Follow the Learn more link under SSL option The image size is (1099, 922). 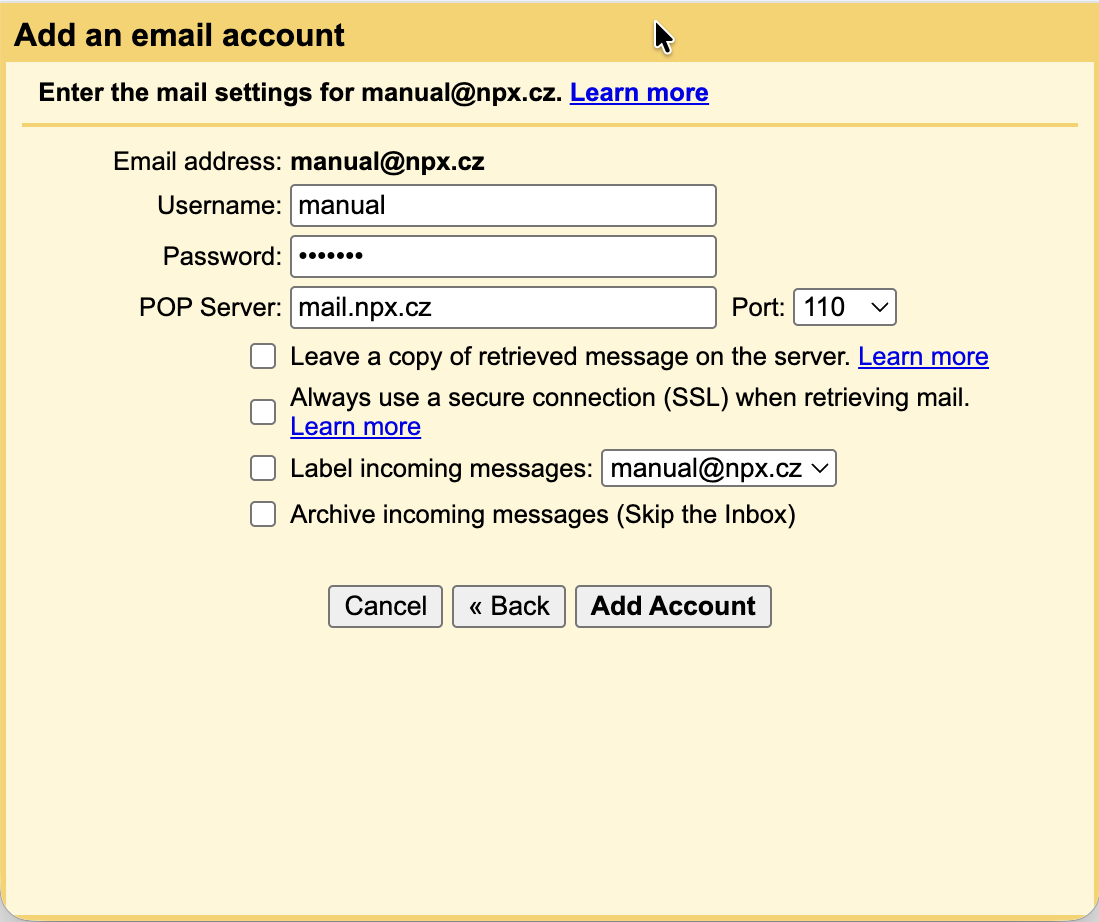tap(355, 427)
